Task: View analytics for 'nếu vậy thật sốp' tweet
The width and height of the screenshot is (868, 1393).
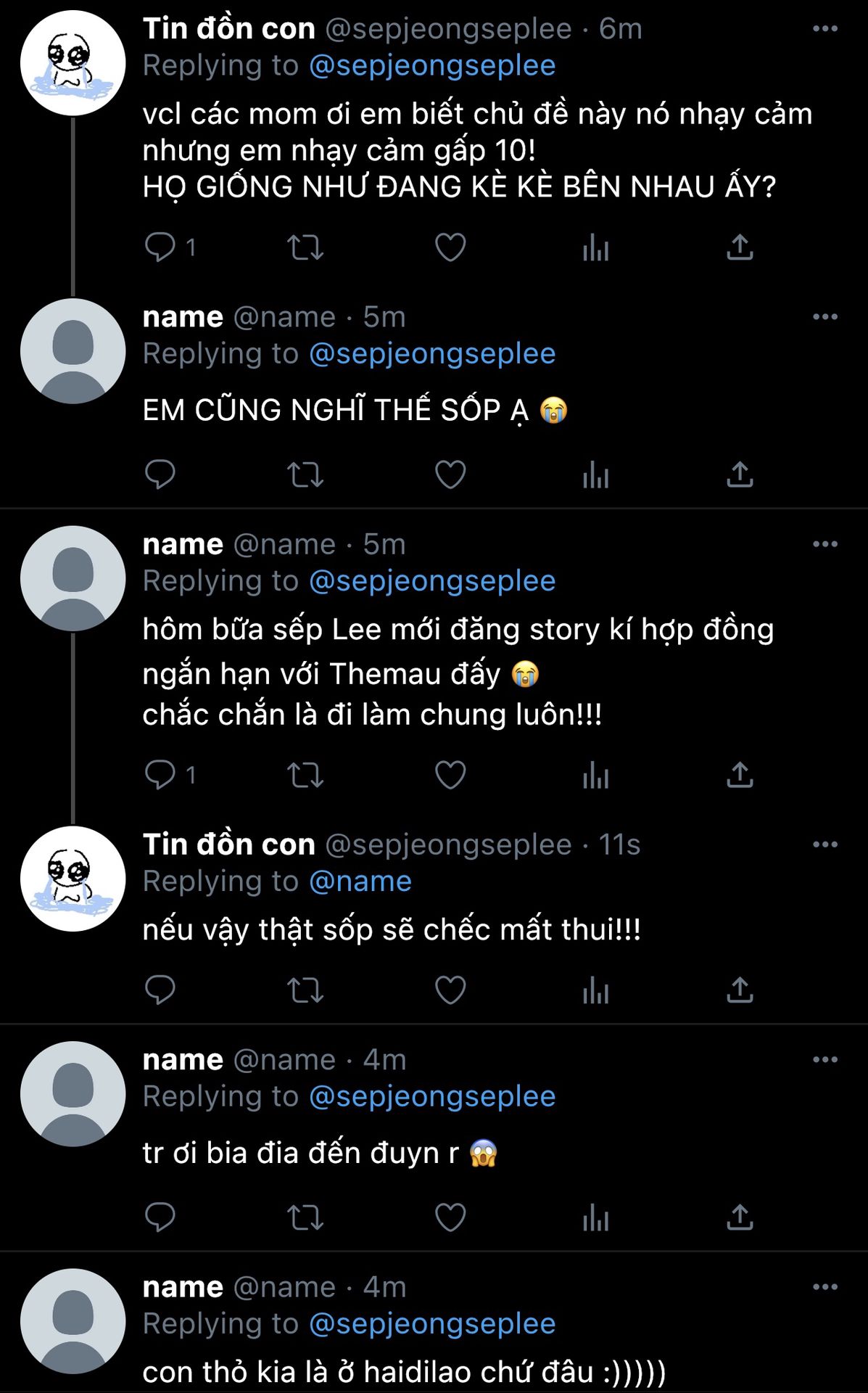Action: click(595, 990)
